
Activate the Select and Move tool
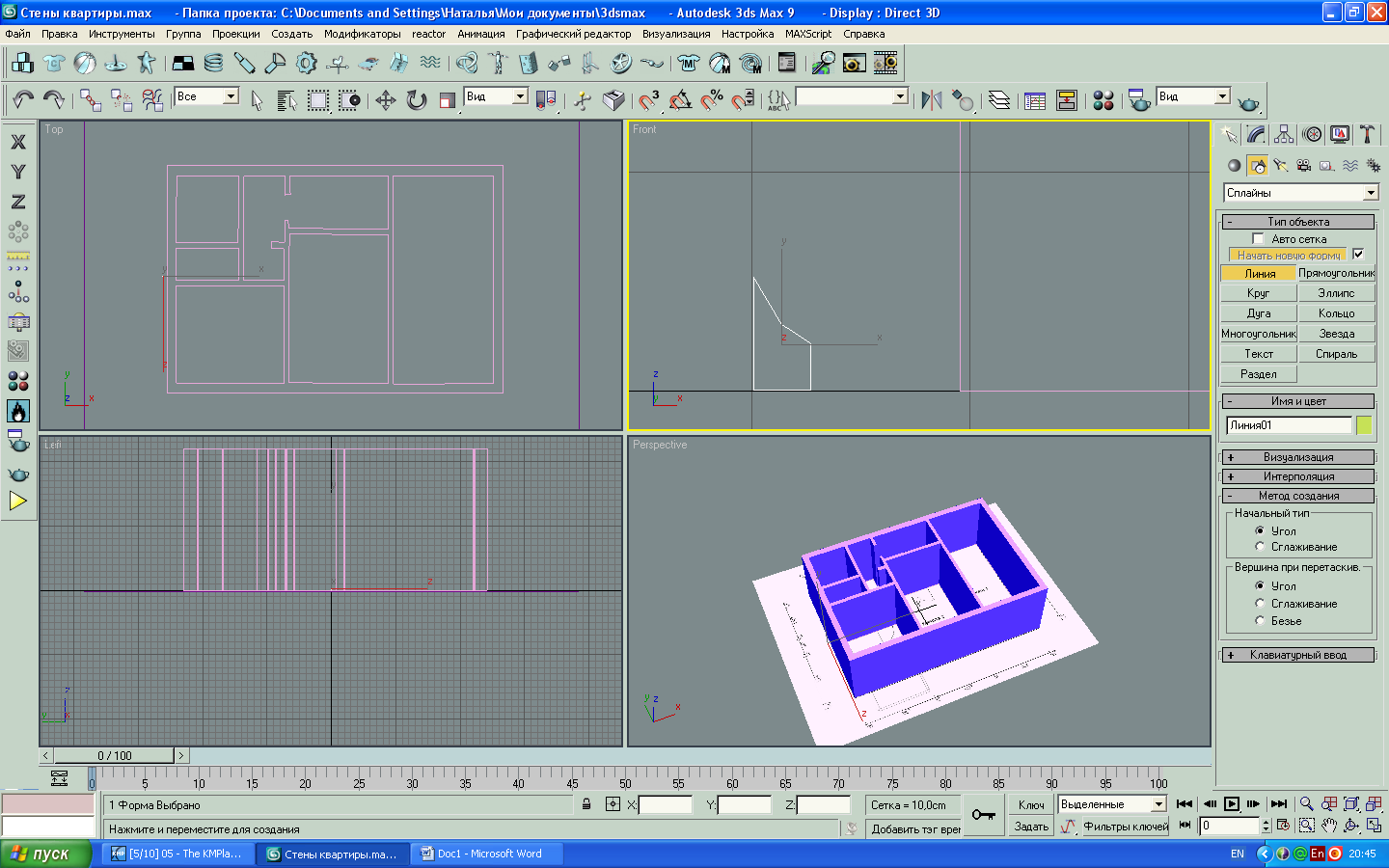point(386,99)
